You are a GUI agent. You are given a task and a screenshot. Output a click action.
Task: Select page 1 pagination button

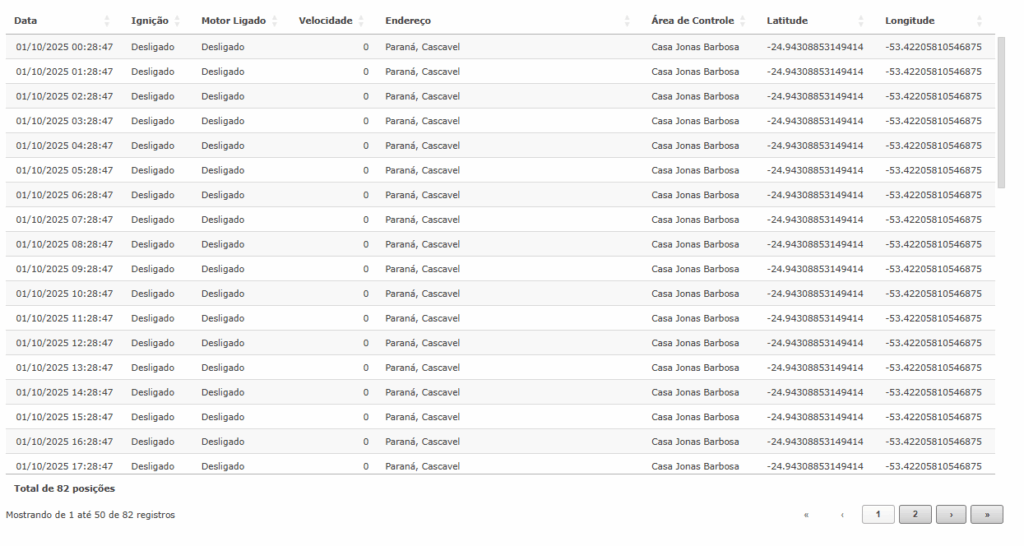tap(877, 514)
